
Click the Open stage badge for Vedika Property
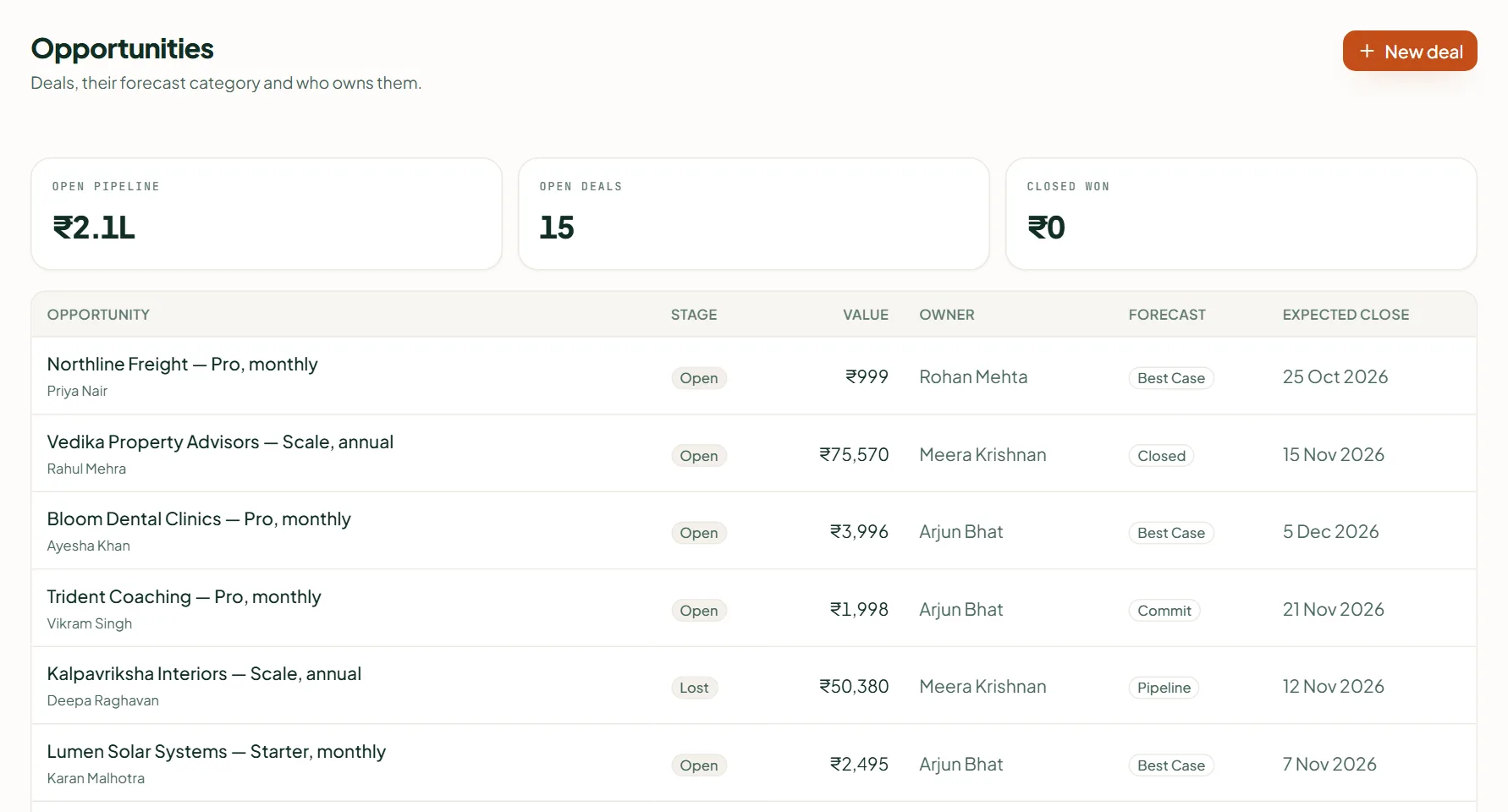coord(699,456)
